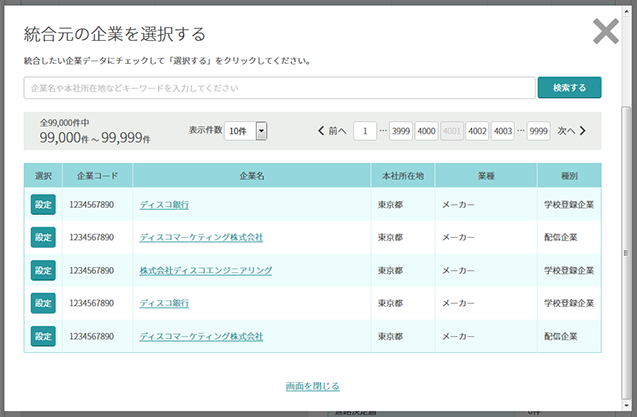Jump to last page 9999
Viewport: 637px width, 417px height.
538,131
